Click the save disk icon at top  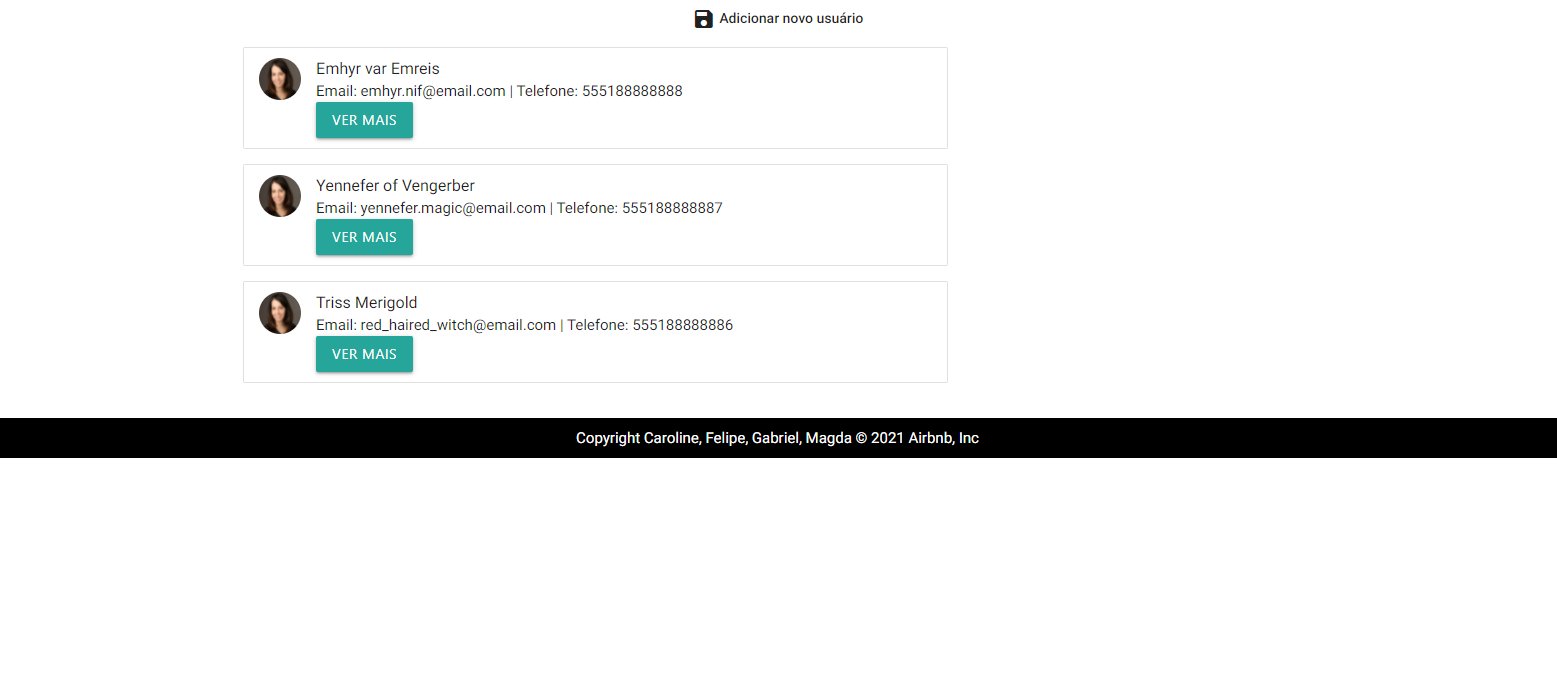coord(704,18)
